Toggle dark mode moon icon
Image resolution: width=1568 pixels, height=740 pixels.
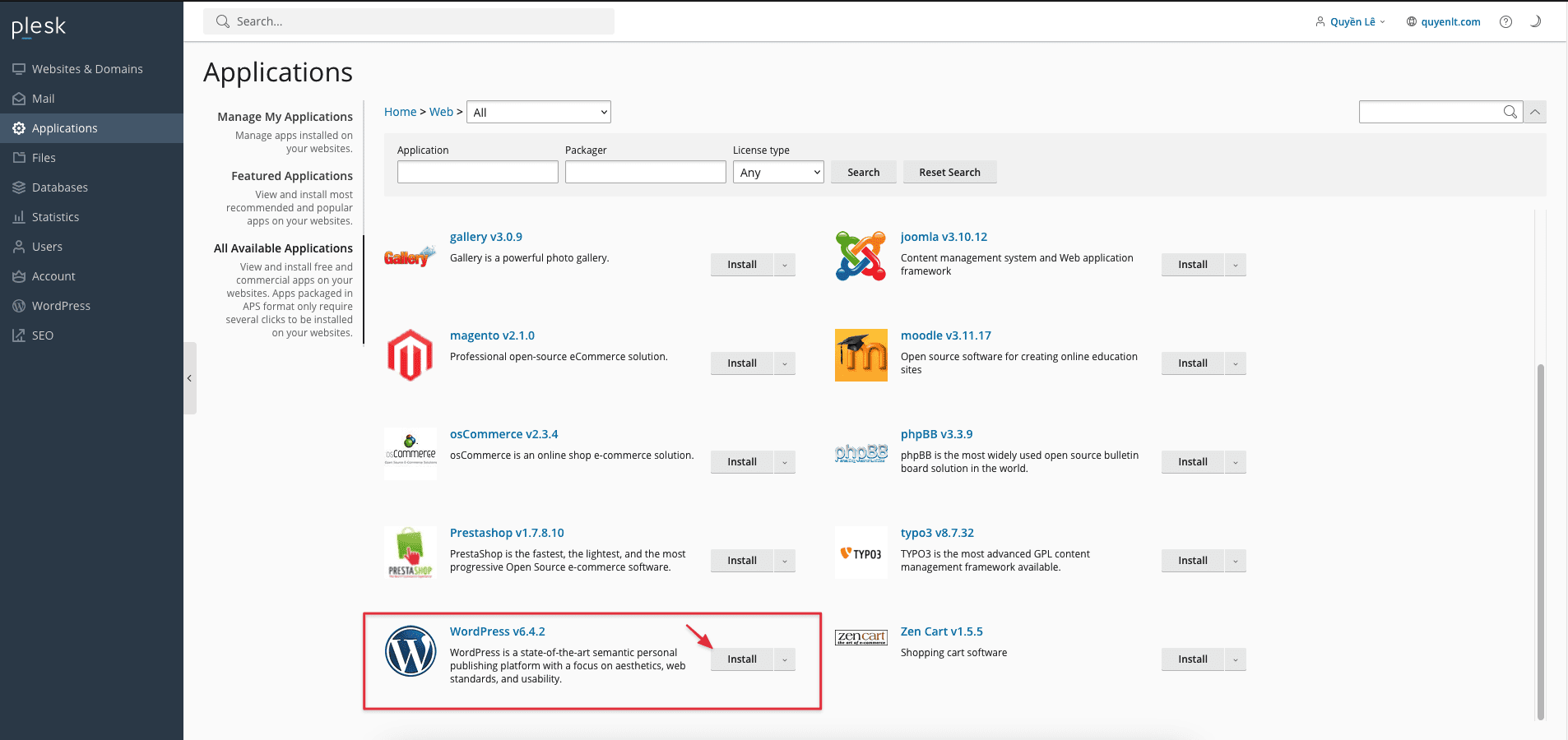tap(1535, 22)
